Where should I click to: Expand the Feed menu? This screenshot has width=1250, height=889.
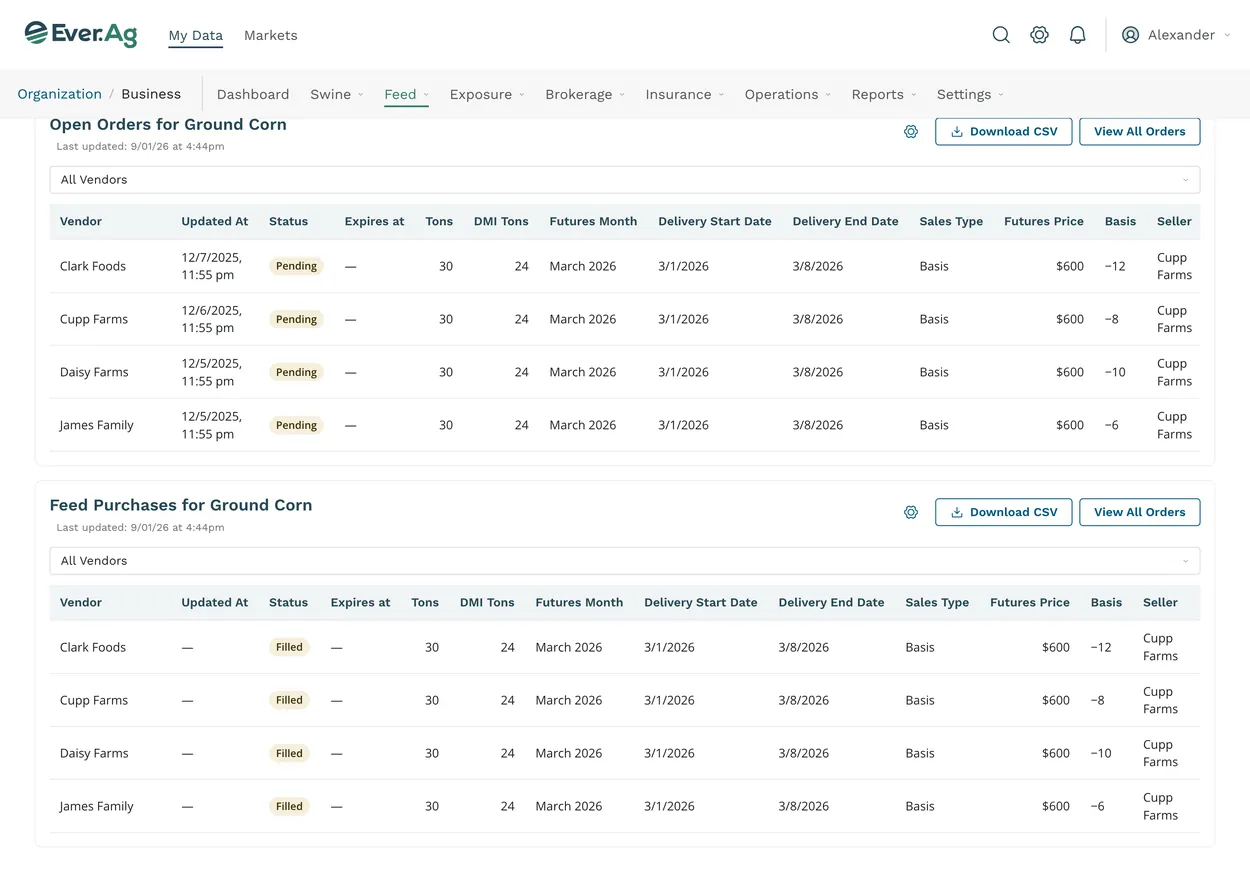click(406, 94)
